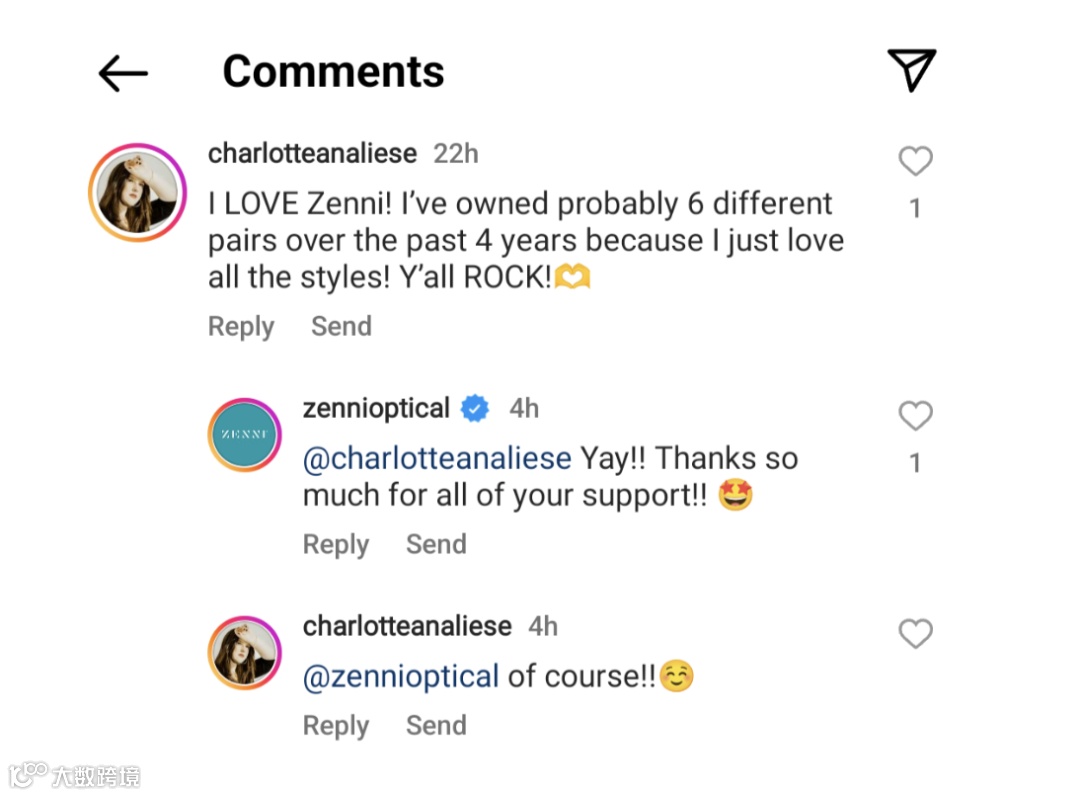Image resolution: width=1080 pixels, height=796 pixels.
Task: Like the 'of course!!' comment heart
Action: [915, 634]
